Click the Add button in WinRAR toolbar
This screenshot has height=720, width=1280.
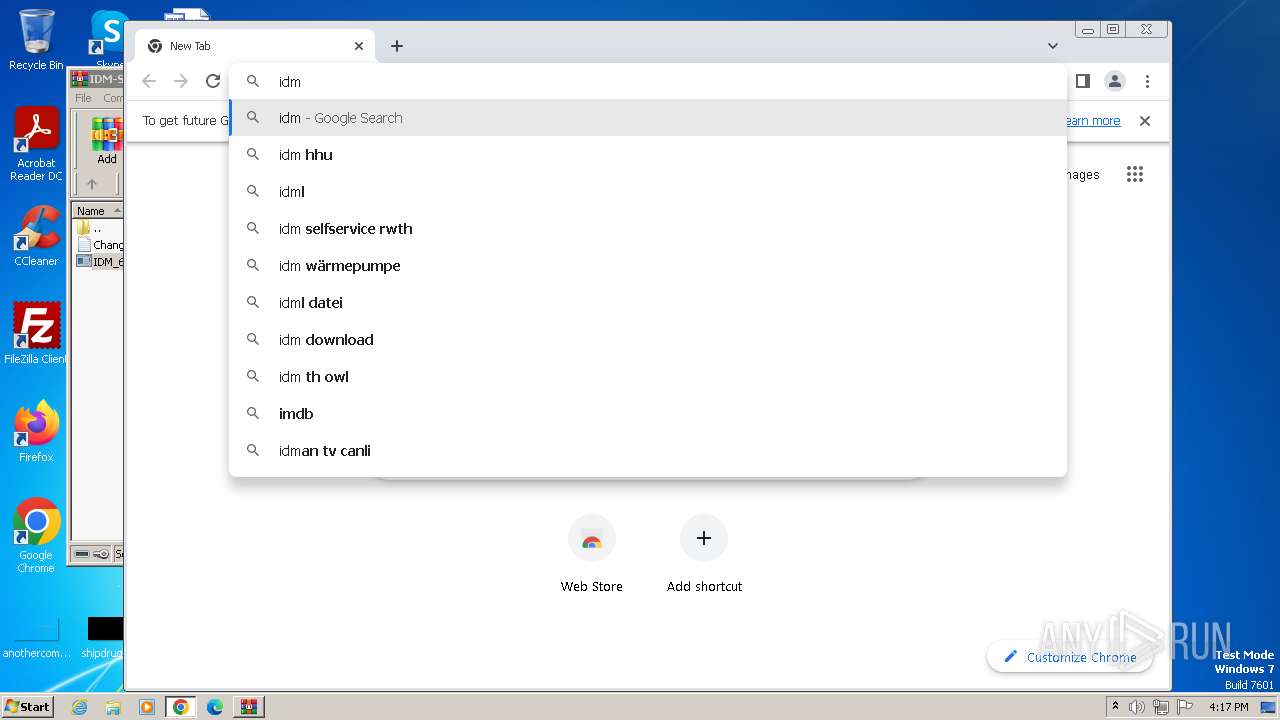coord(106,141)
